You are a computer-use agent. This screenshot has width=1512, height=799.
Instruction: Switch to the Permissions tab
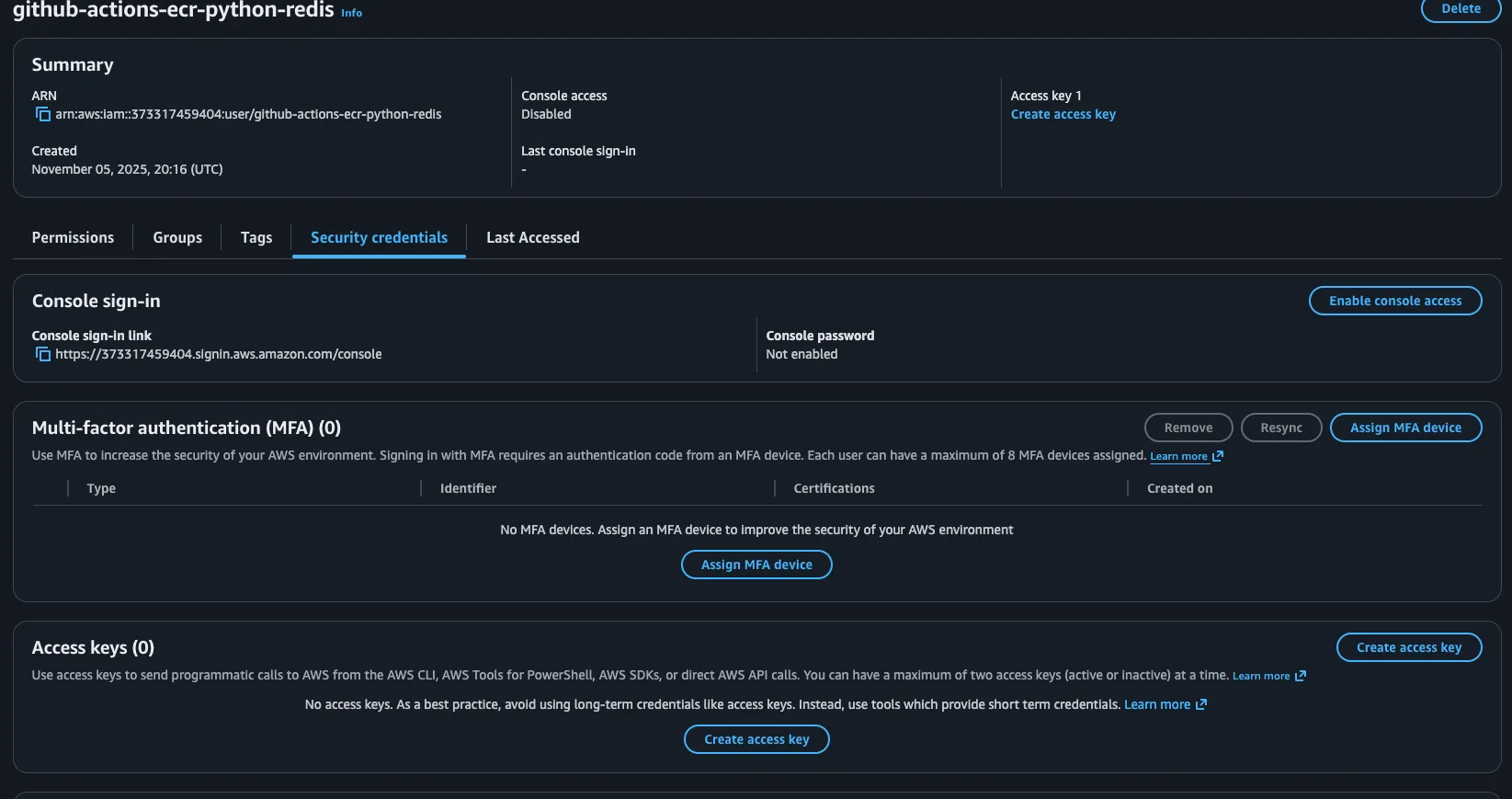point(73,237)
